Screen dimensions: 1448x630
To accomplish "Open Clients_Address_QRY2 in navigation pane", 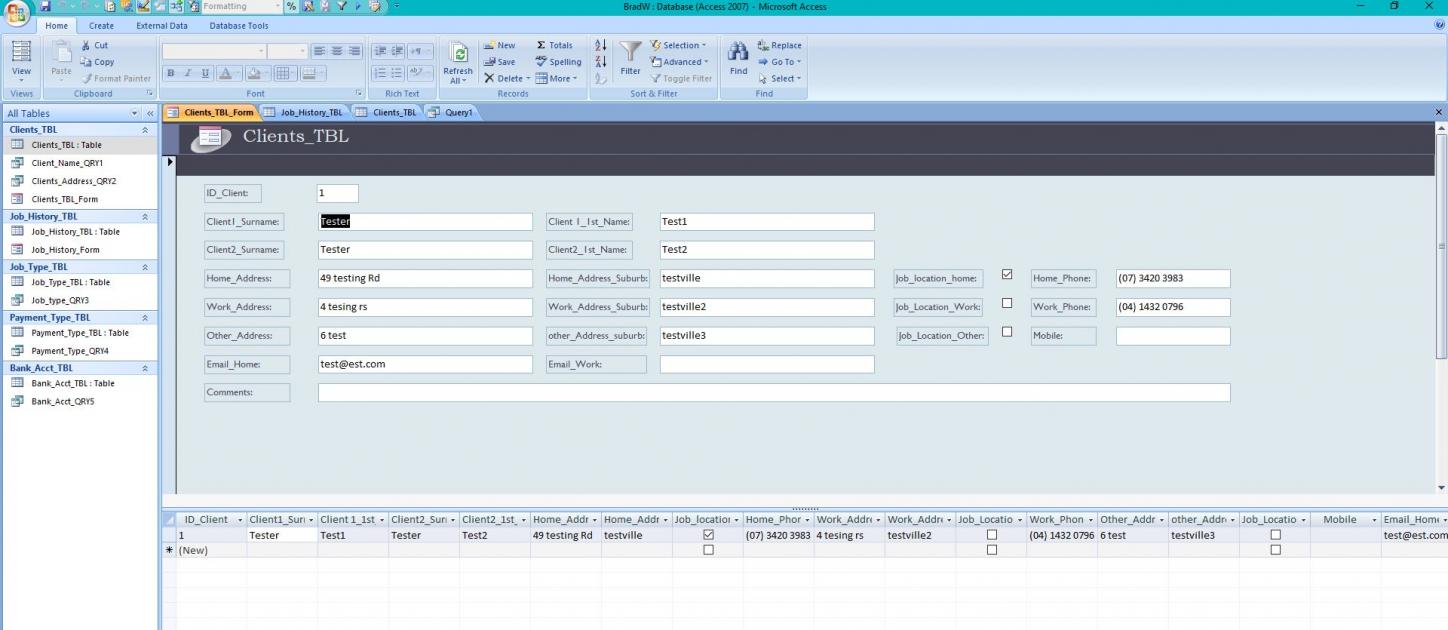I will click(x=73, y=181).
